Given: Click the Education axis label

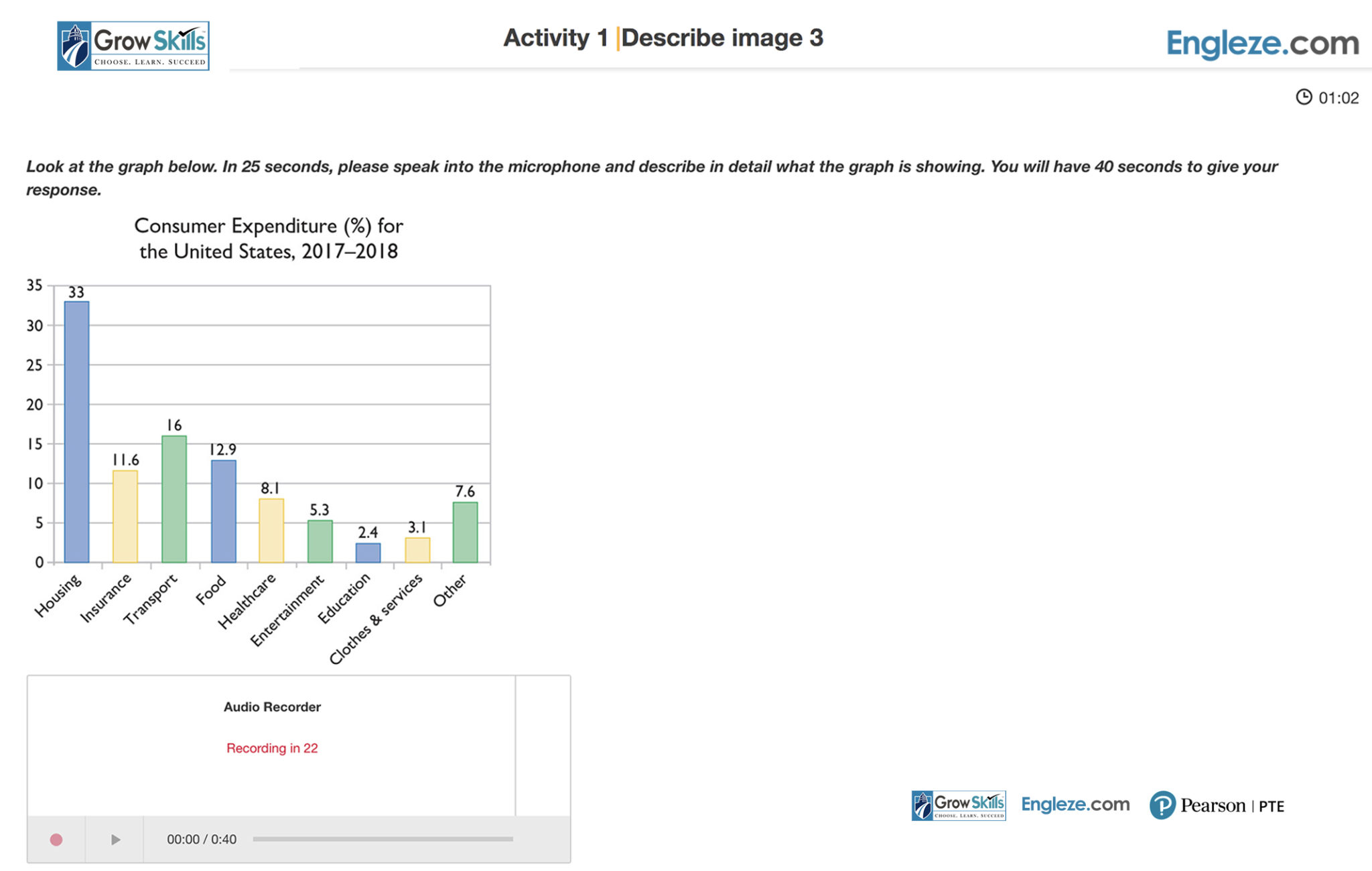Looking at the screenshot, I should tap(344, 598).
